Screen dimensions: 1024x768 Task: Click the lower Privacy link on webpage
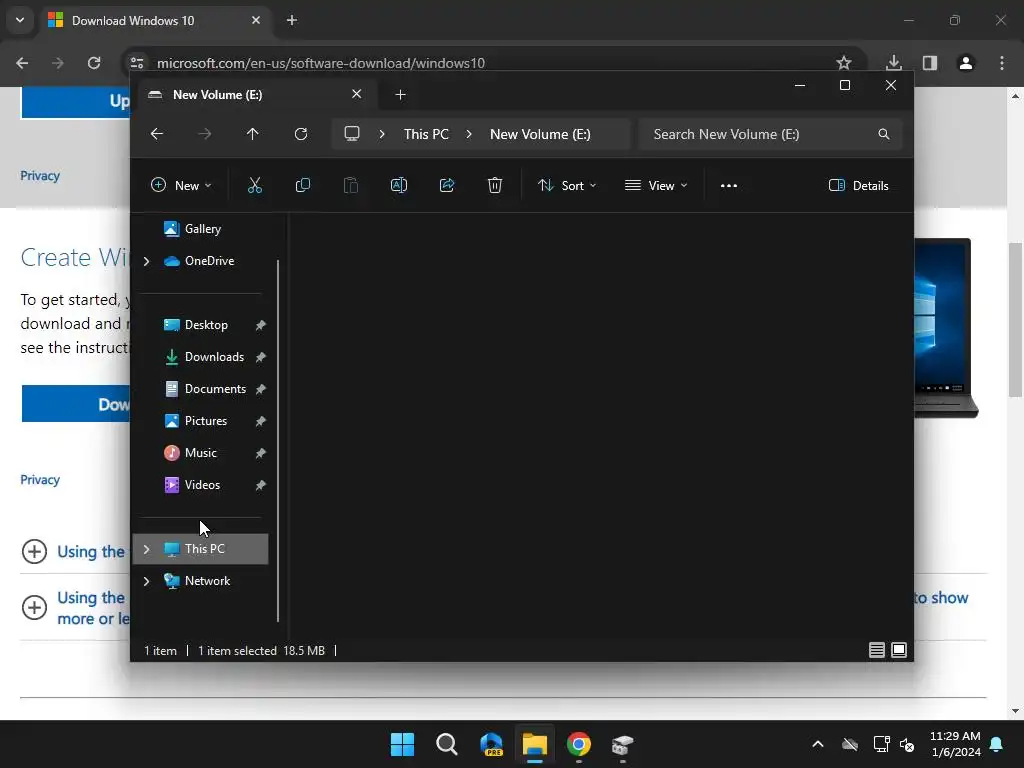(40, 479)
